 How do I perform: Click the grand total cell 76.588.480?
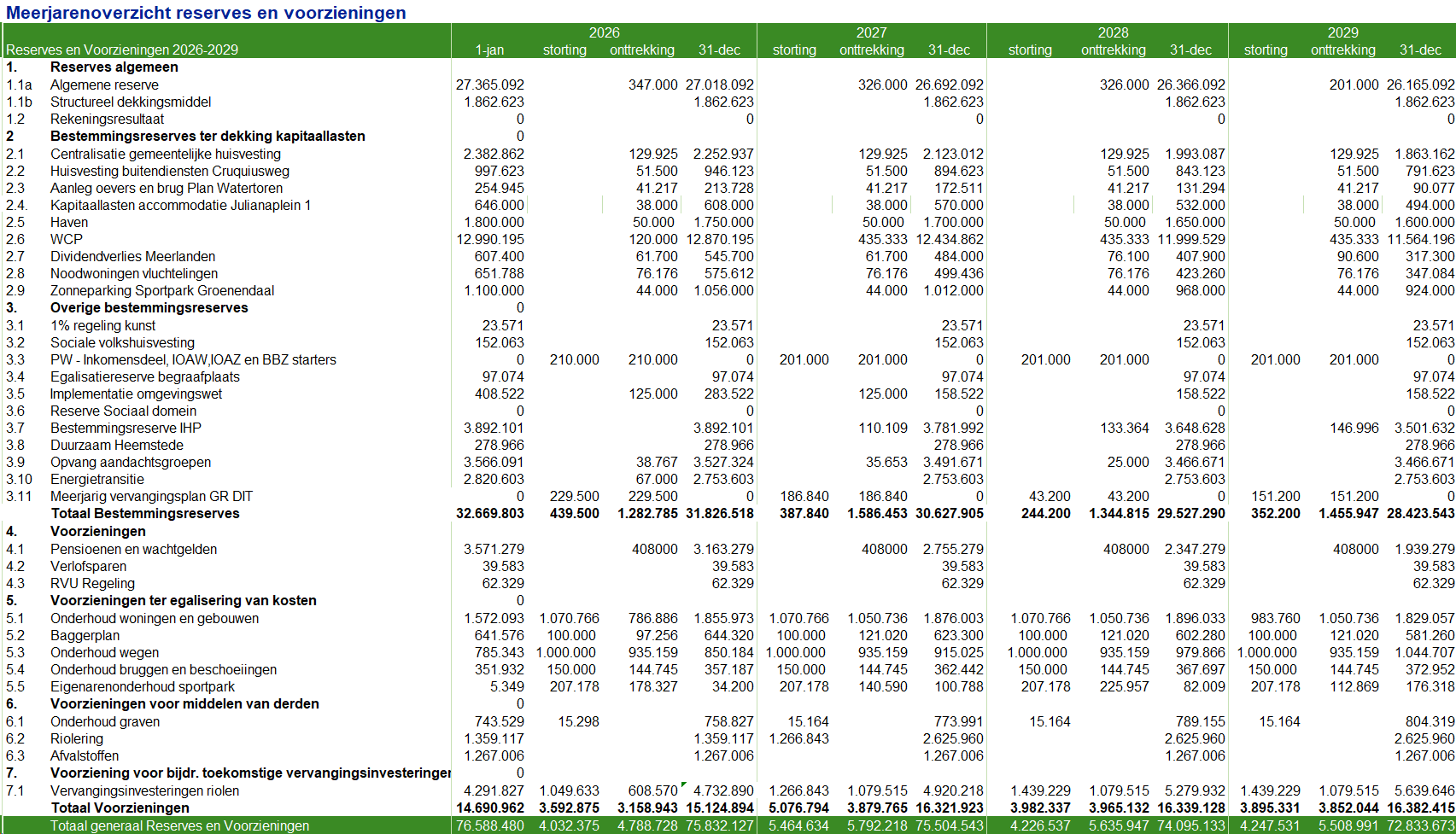coord(490,825)
